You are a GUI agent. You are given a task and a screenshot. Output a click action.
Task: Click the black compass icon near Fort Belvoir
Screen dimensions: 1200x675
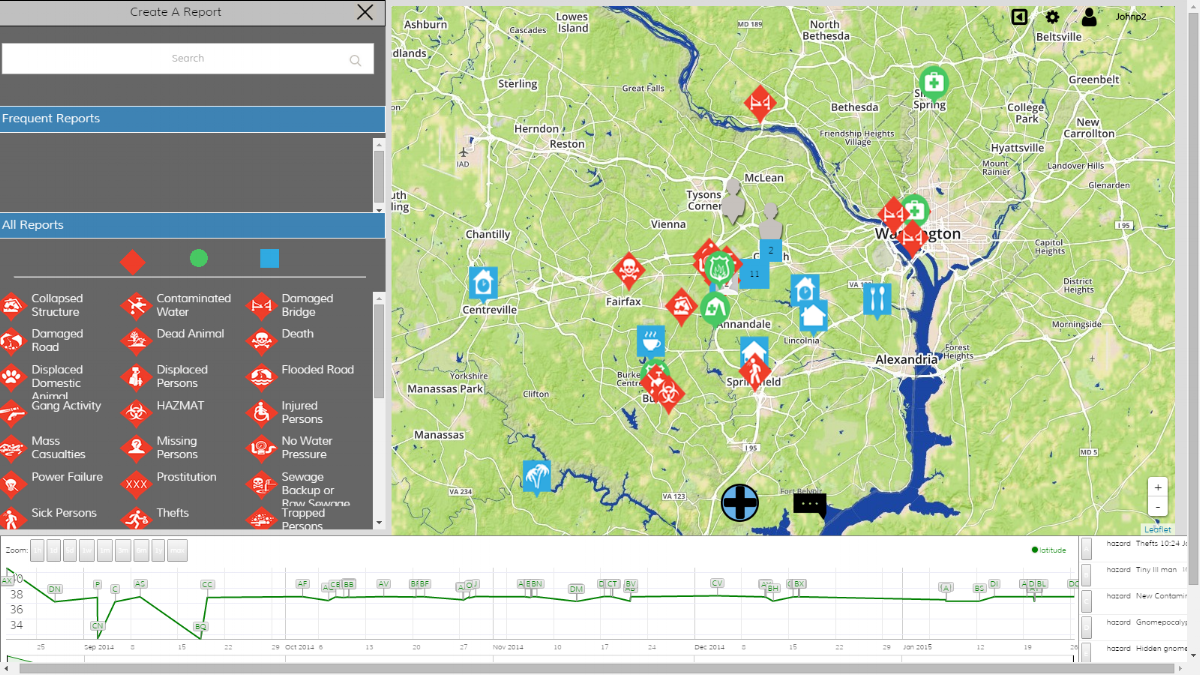click(740, 503)
